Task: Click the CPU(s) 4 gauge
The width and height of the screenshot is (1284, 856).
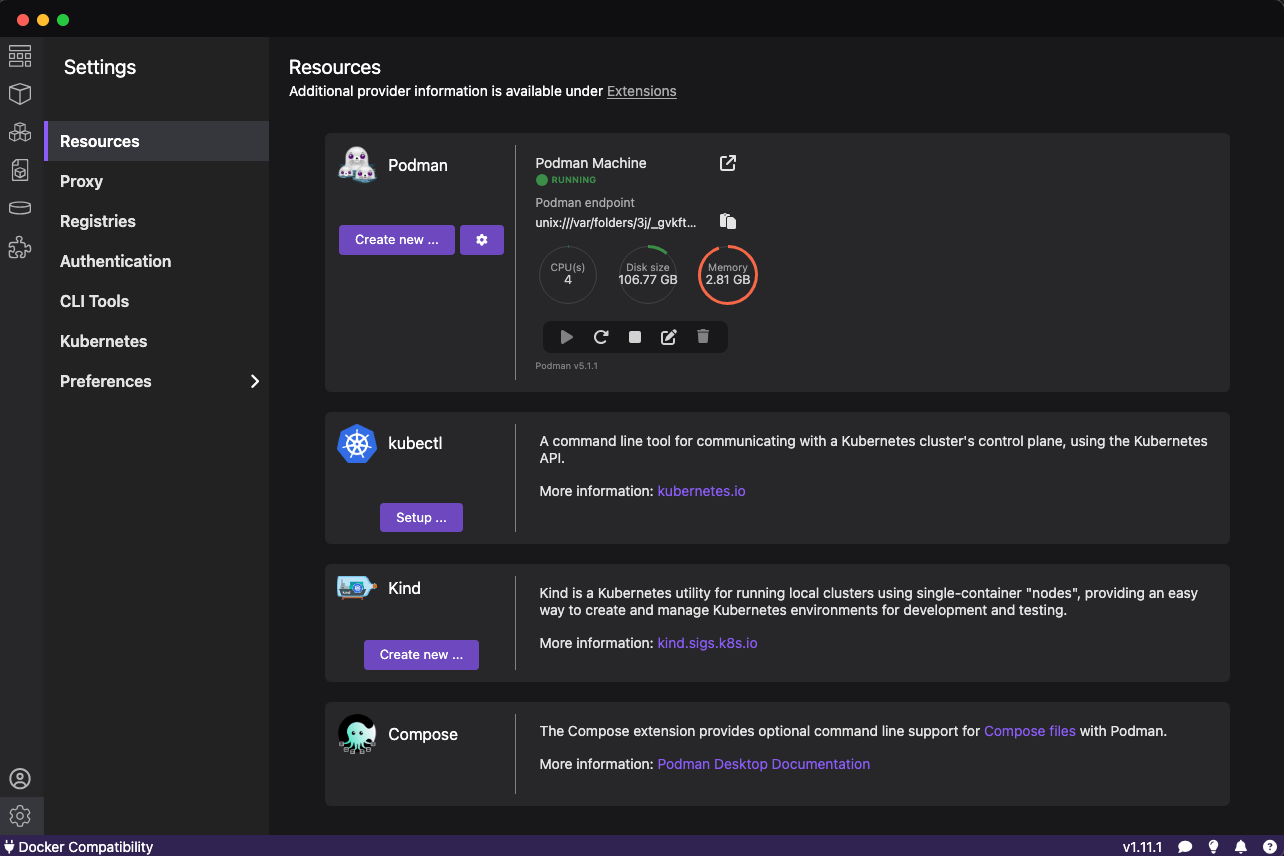Action: (568, 274)
